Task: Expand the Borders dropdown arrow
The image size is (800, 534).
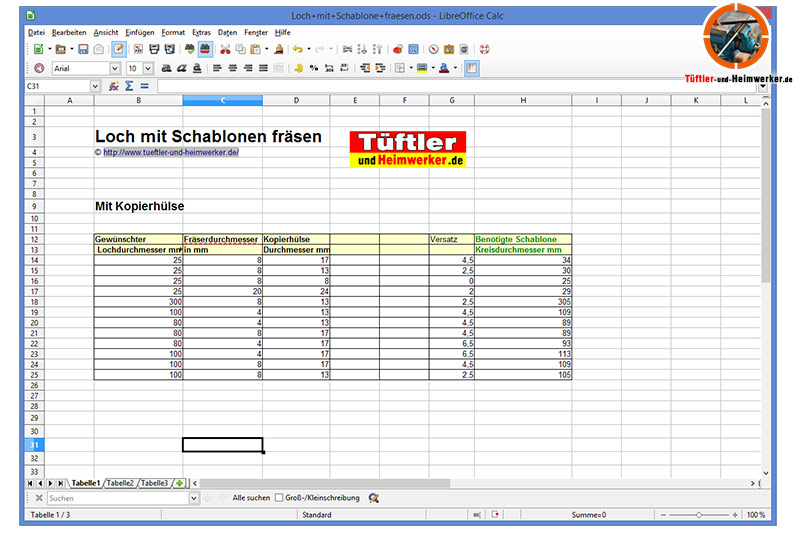Action: [x=411, y=68]
